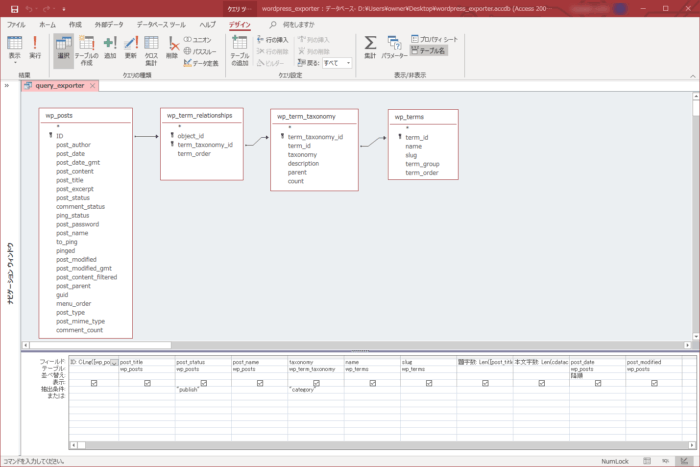This screenshot has width=700, height=467.
Task: Click the "publish" criteria cell
Action: (203, 390)
